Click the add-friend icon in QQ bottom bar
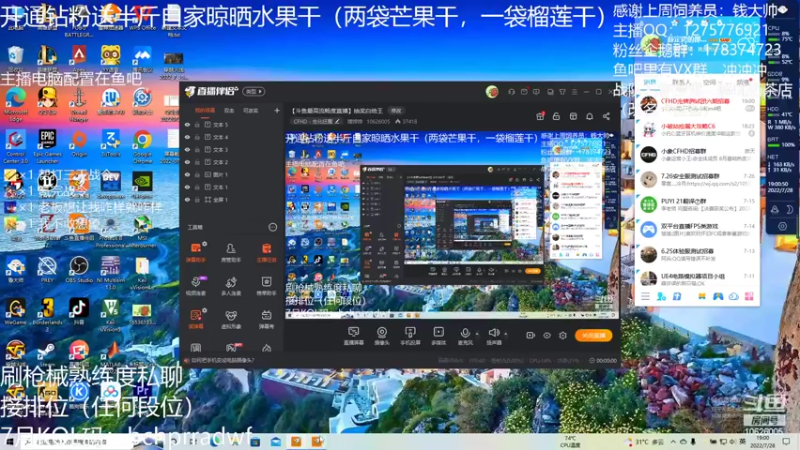Screen dimensions: 800x450 click(662, 296)
